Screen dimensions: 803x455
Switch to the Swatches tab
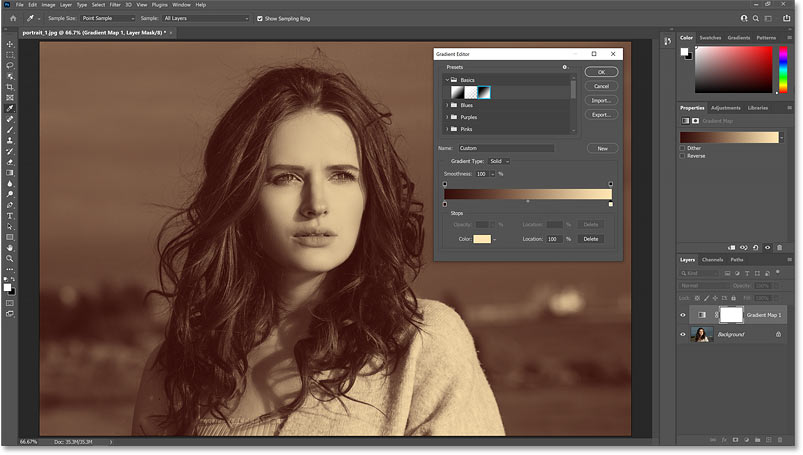point(710,38)
